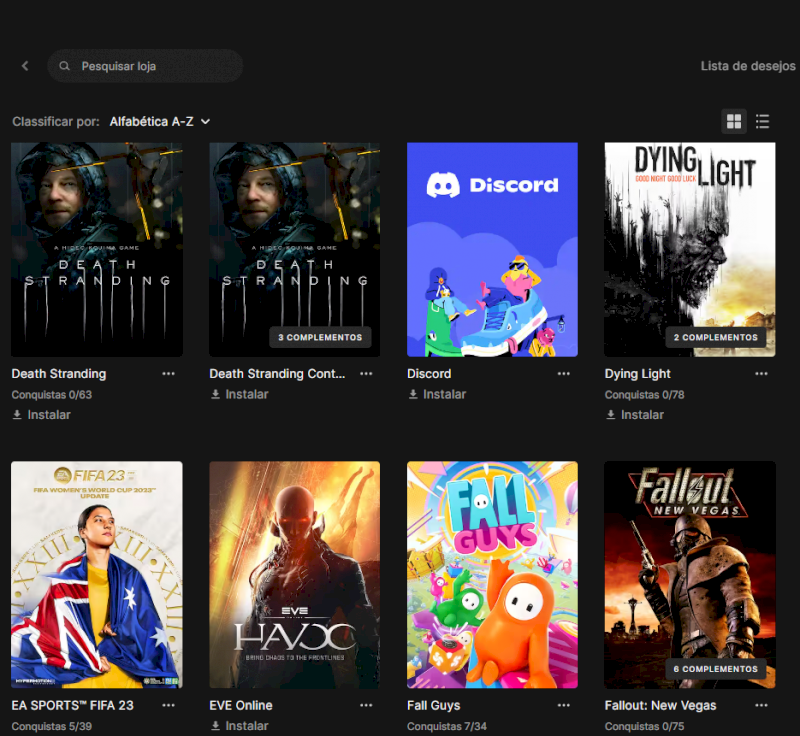
Task: Open Lista de desejos
Action: 747,66
